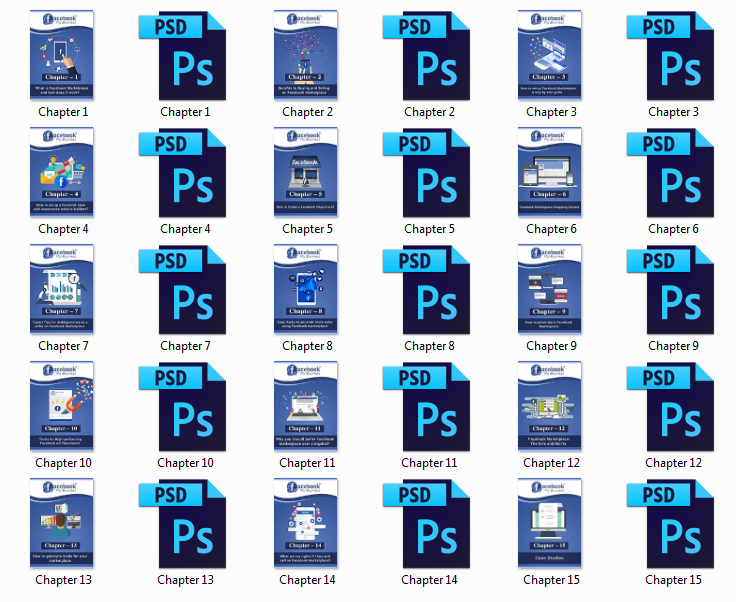Click the 'Chapter 14' label under the cover image
The width and height of the screenshot is (736, 602).
click(307, 580)
